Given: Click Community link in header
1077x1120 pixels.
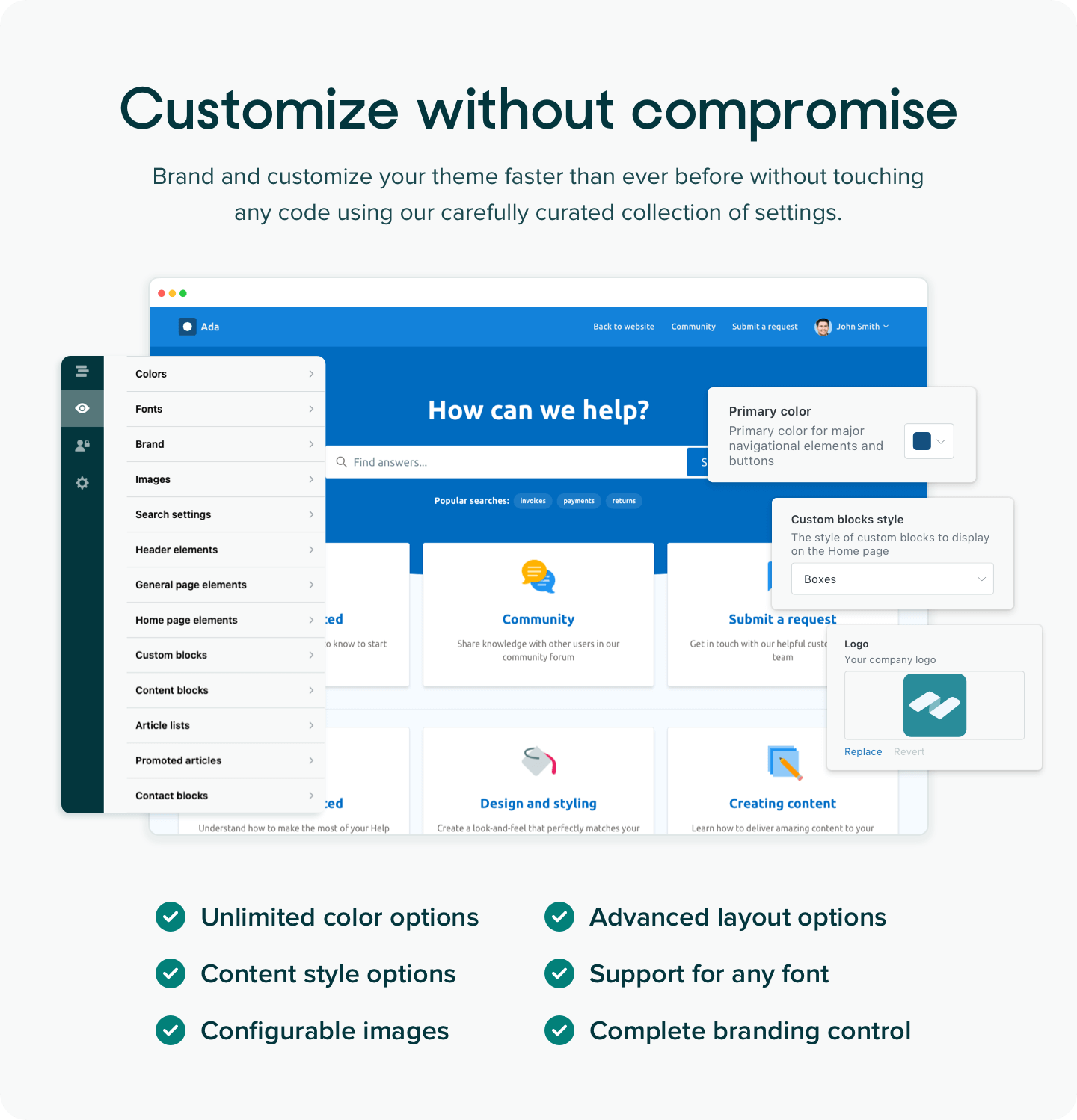Looking at the screenshot, I should click(x=693, y=327).
